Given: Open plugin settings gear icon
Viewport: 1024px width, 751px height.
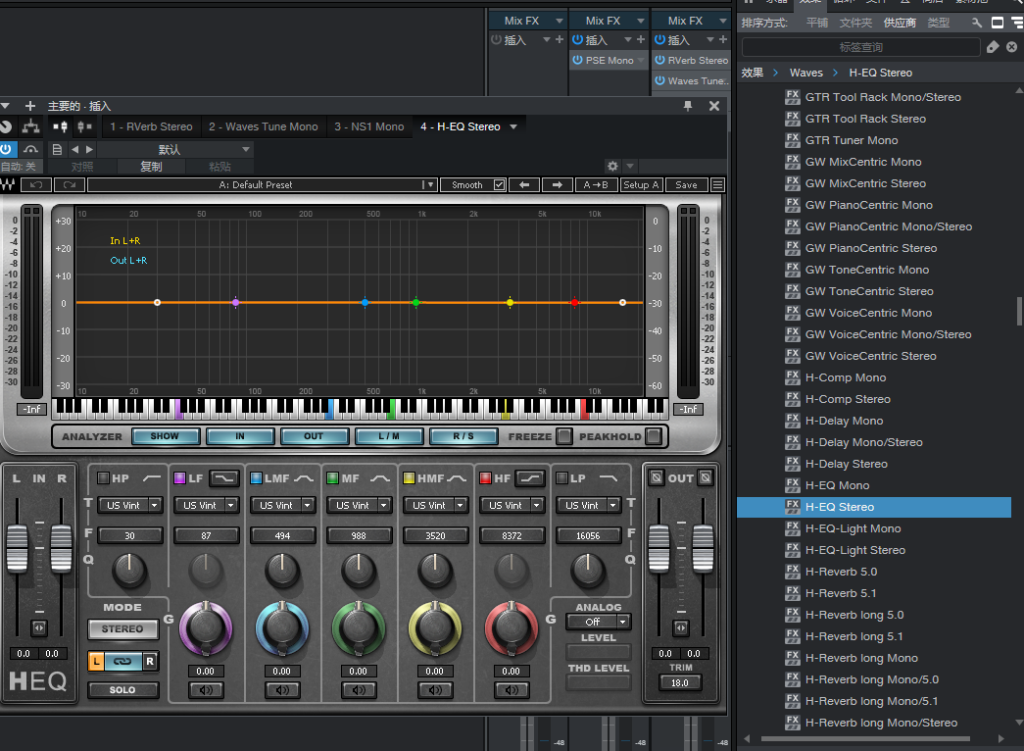Looking at the screenshot, I should point(612,167).
